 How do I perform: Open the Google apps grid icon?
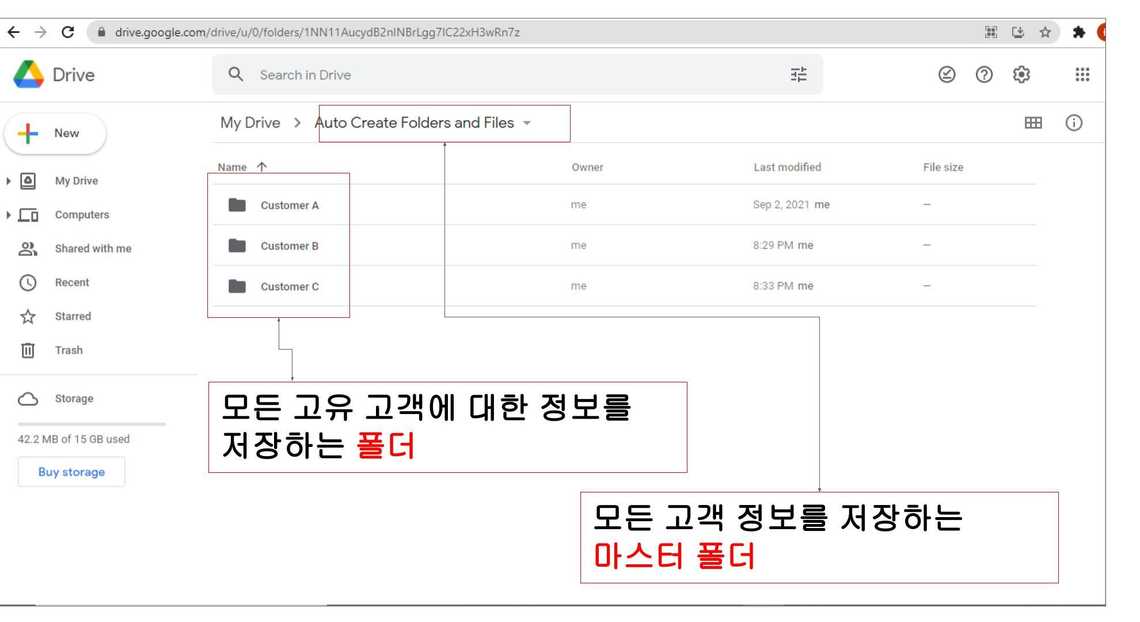coord(1082,75)
